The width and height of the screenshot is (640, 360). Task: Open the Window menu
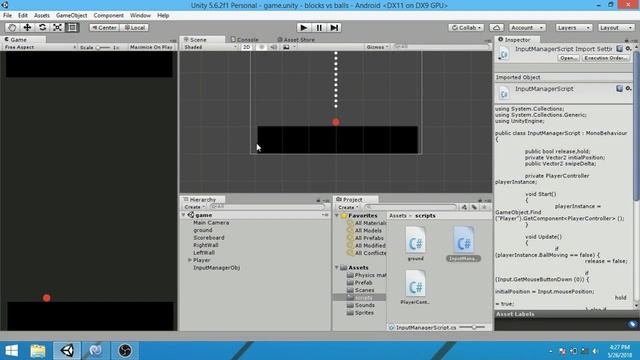140,15
